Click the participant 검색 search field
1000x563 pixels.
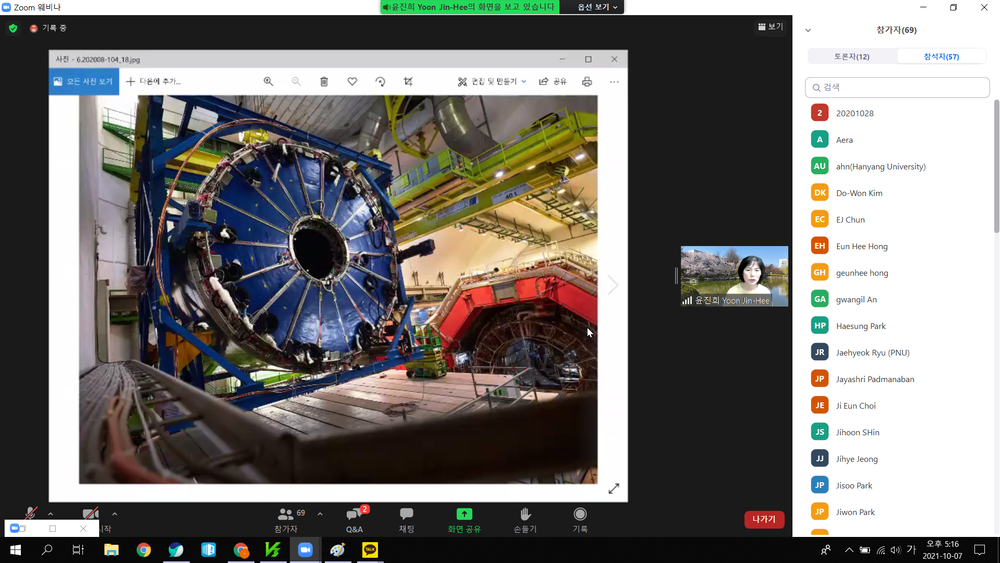tap(897, 87)
